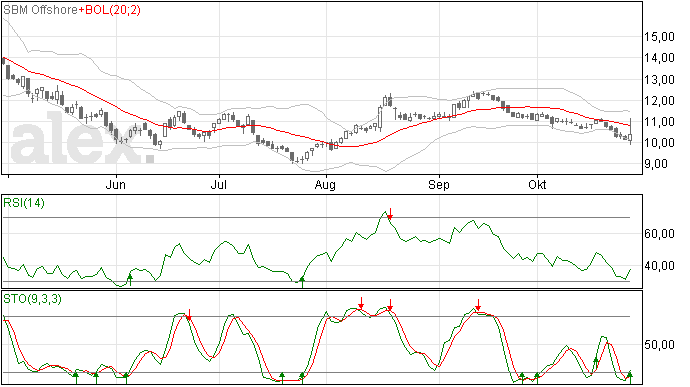The width and height of the screenshot is (690, 387).
Task: Click the Aug month label
Action: click(325, 185)
